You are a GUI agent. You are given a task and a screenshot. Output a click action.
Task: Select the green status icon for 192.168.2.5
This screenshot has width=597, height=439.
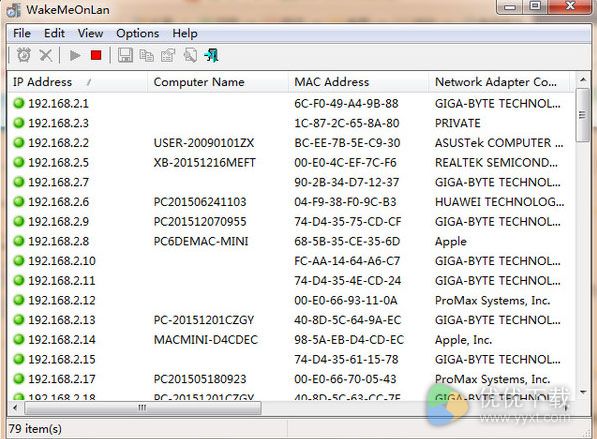click(x=19, y=163)
